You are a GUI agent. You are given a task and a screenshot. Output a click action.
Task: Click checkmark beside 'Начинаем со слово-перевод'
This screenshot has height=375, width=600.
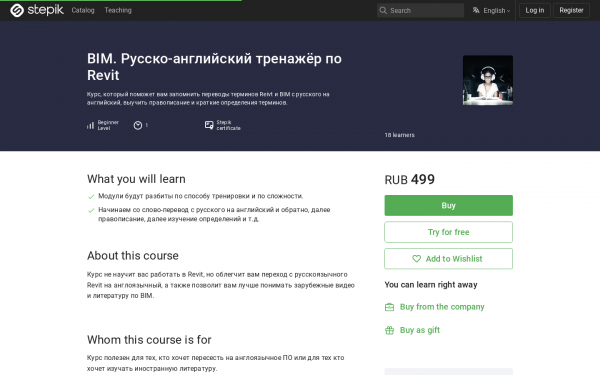(x=91, y=210)
